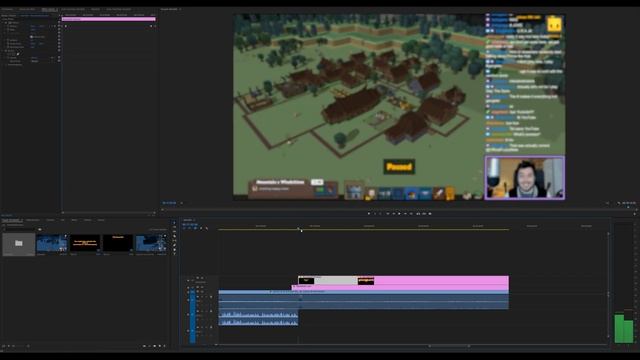Step forward one frame in Program monitor
This screenshot has width=640, height=360.
405,213
